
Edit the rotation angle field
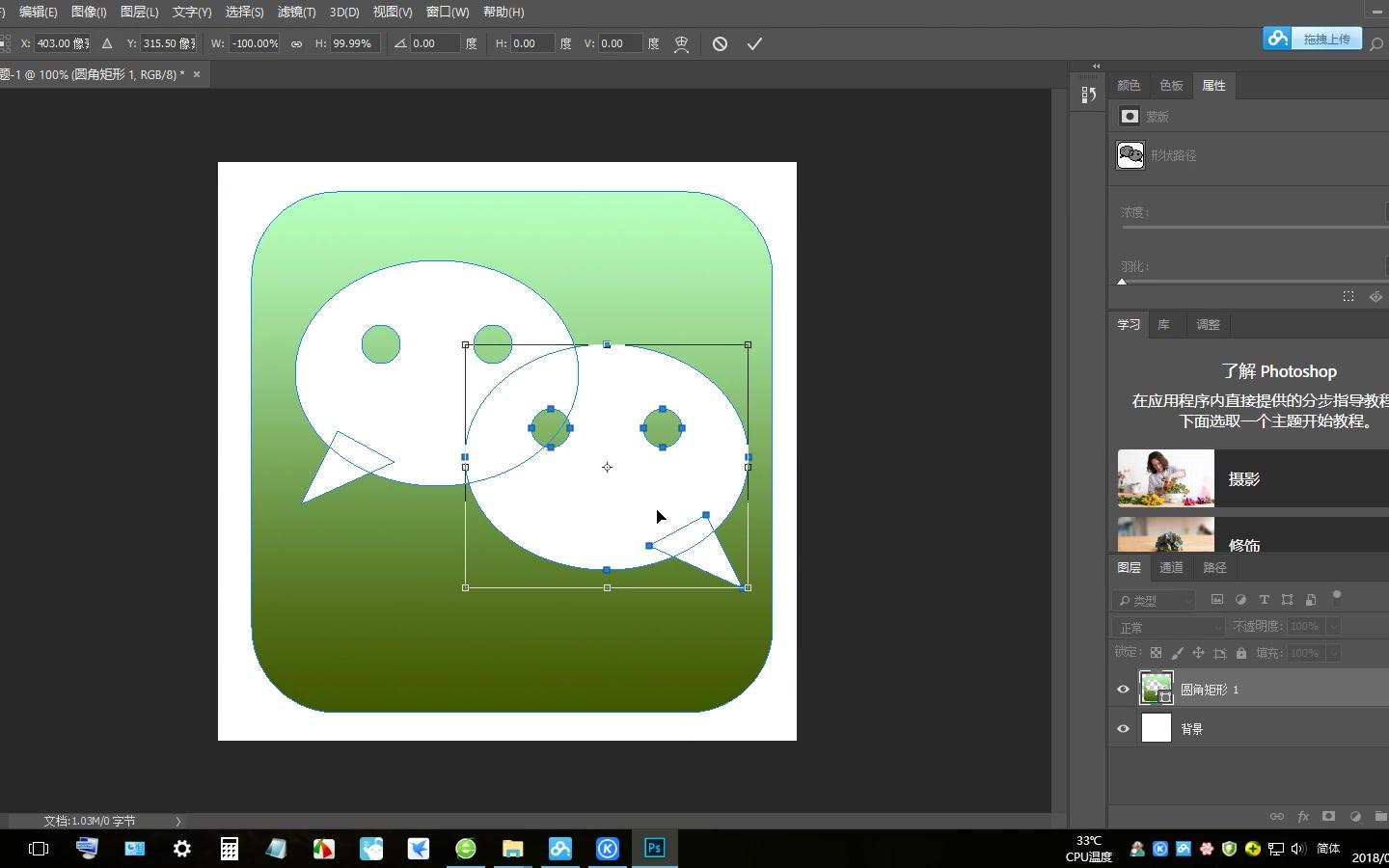[434, 43]
